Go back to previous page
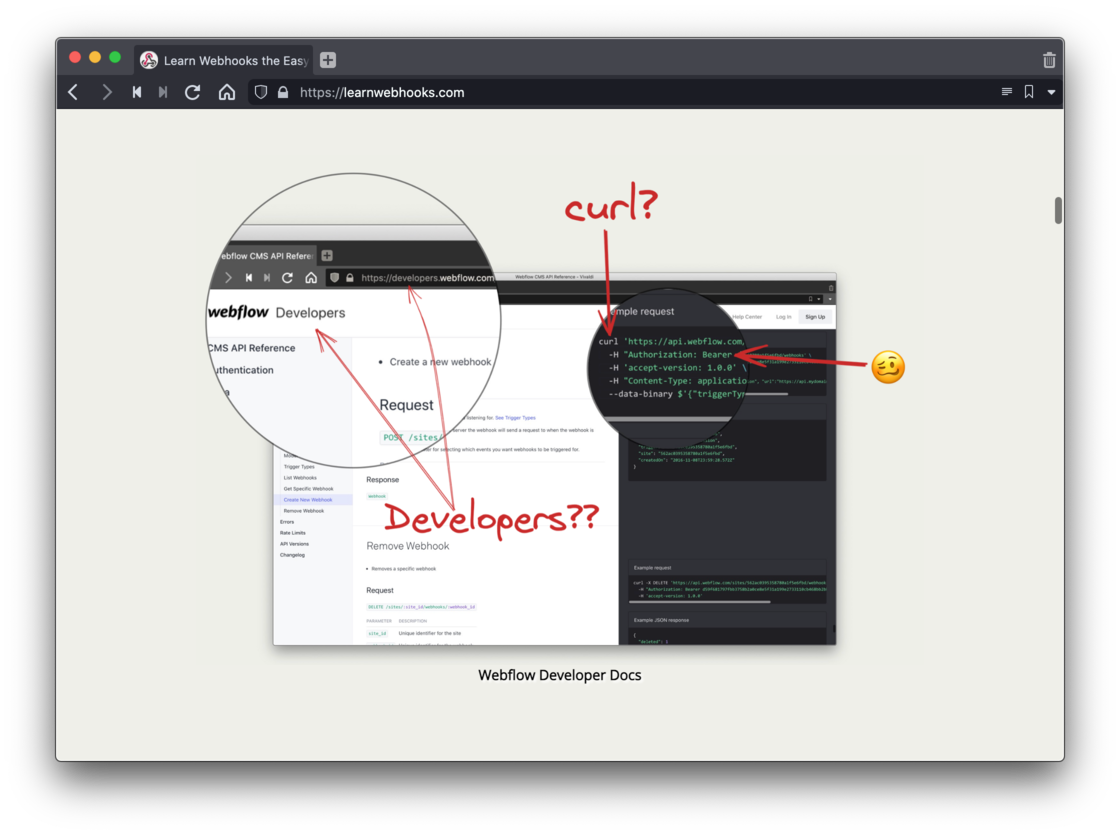 [x=74, y=92]
